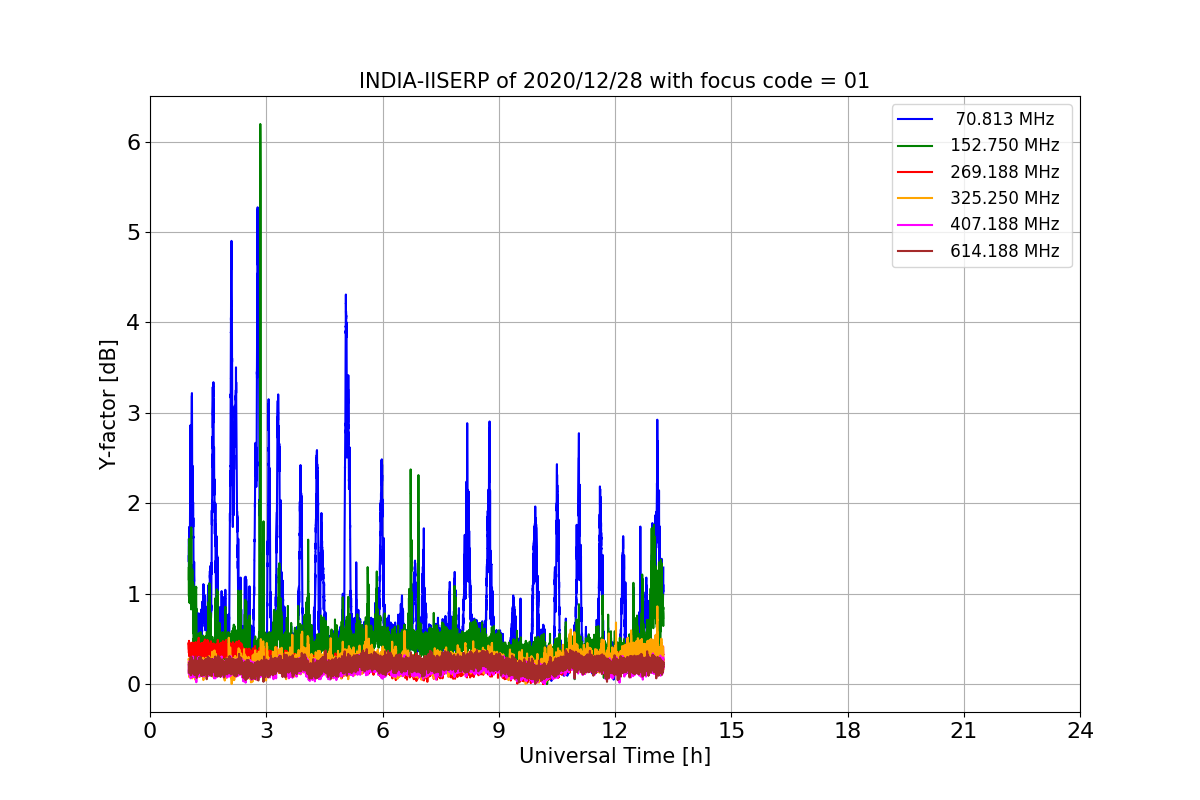Click the blue peak near 5 hours
This screenshot has width=1200, height=800.
pos(346,298)
